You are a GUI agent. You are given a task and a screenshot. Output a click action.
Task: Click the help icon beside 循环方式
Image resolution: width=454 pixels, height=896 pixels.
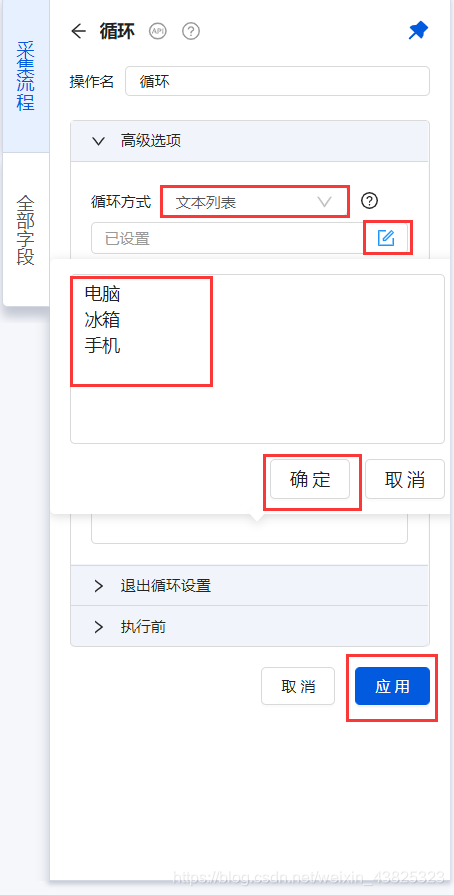click(x=371, y=201)
